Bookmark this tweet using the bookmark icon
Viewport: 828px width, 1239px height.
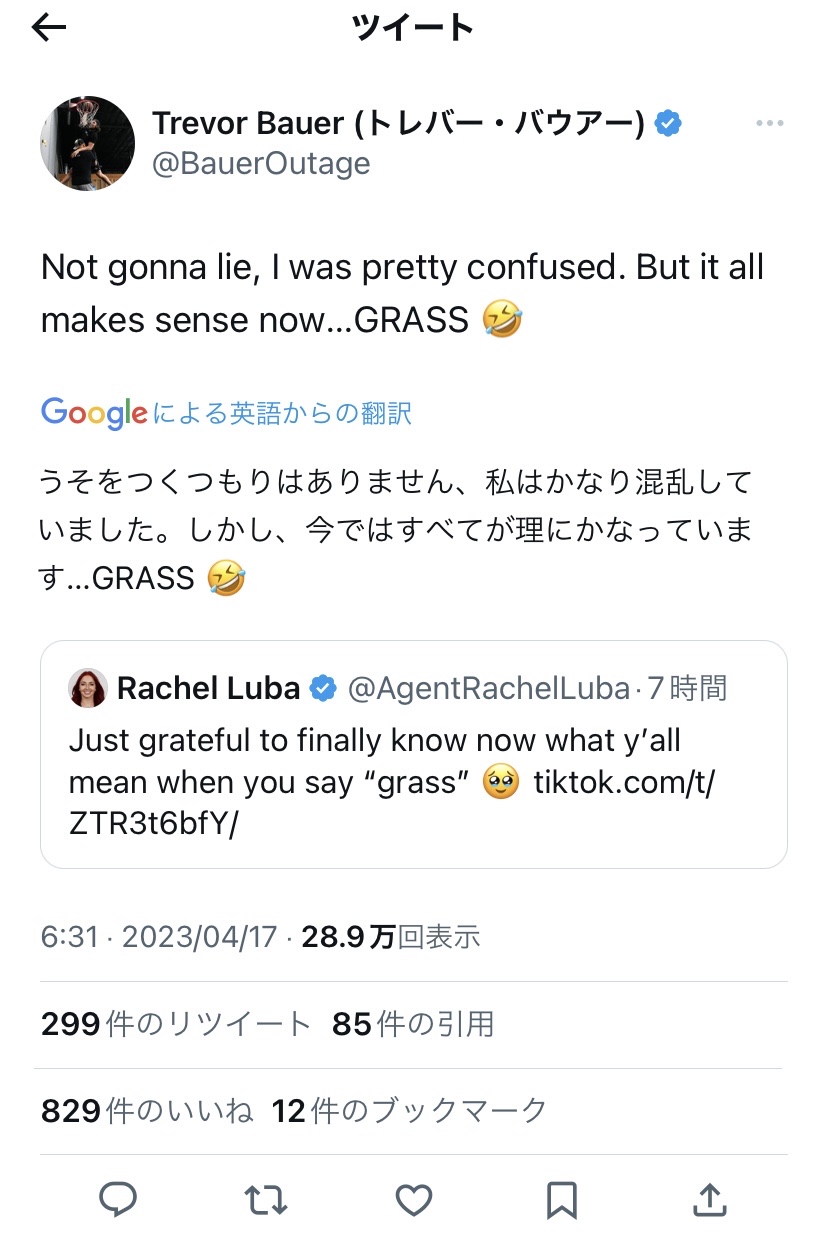click(561, 1198)
